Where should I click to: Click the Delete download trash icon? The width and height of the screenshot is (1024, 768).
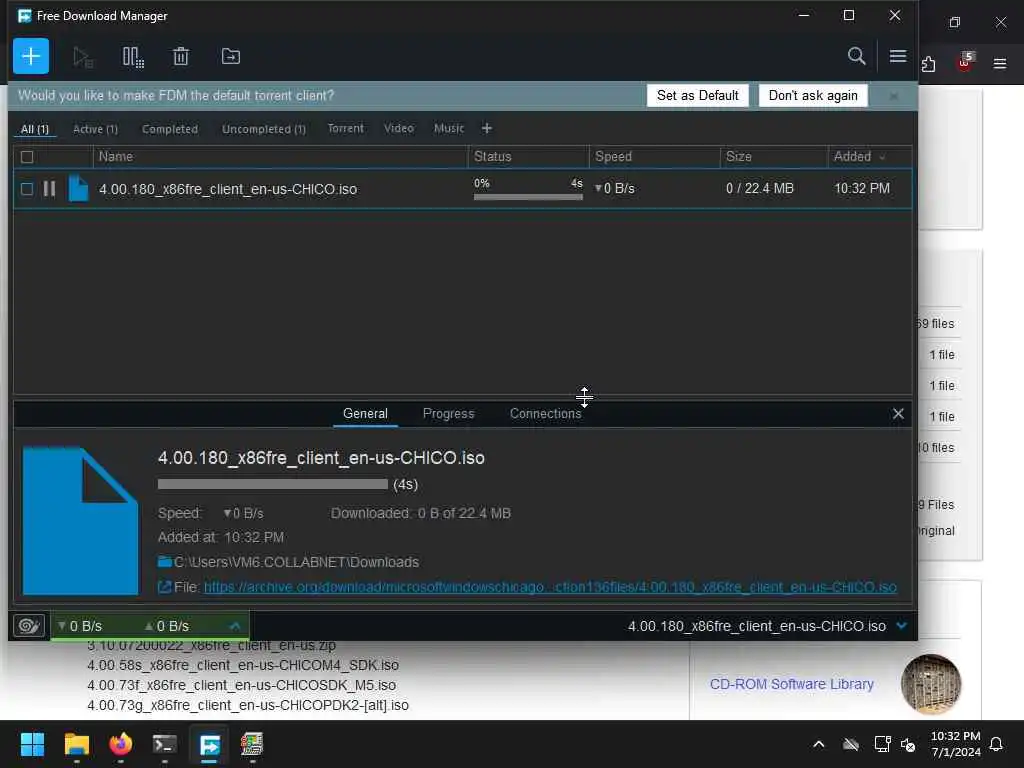coord(181,57)
